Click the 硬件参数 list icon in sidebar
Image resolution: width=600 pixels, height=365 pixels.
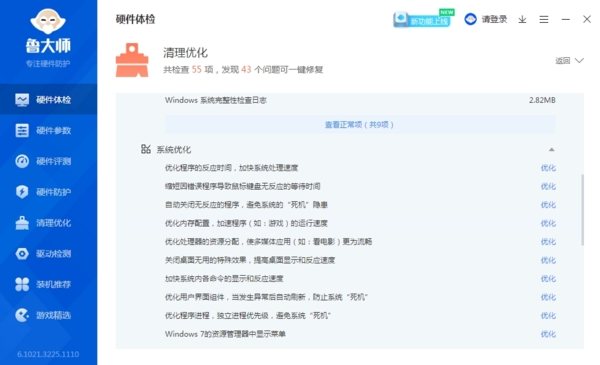22,130
